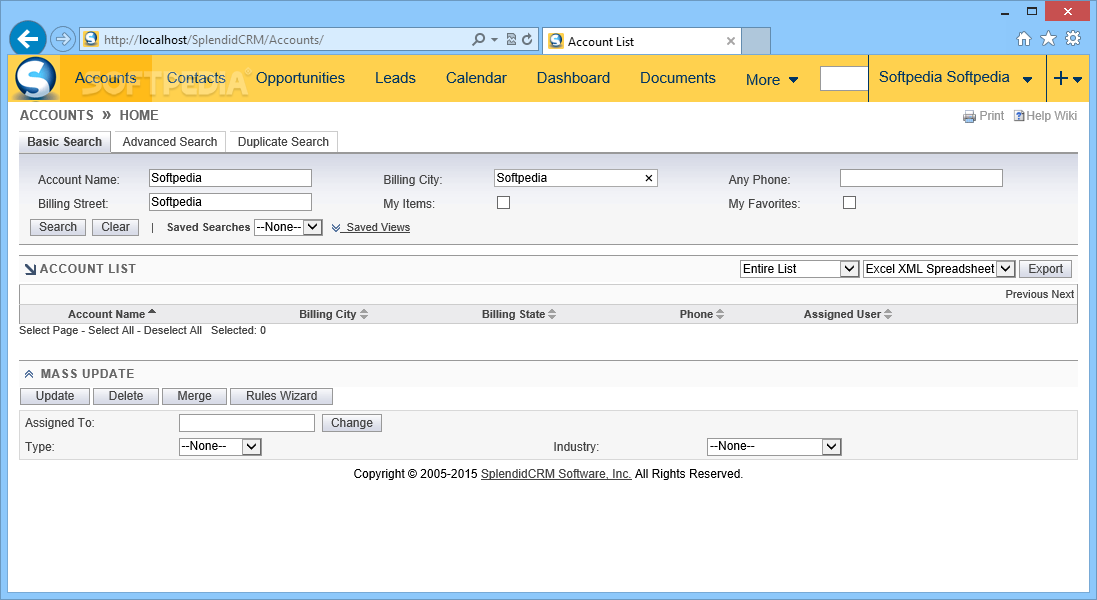Sort by Assigned User column arrows
Viewport: 1097px width, 600px height.
(888, 315)
